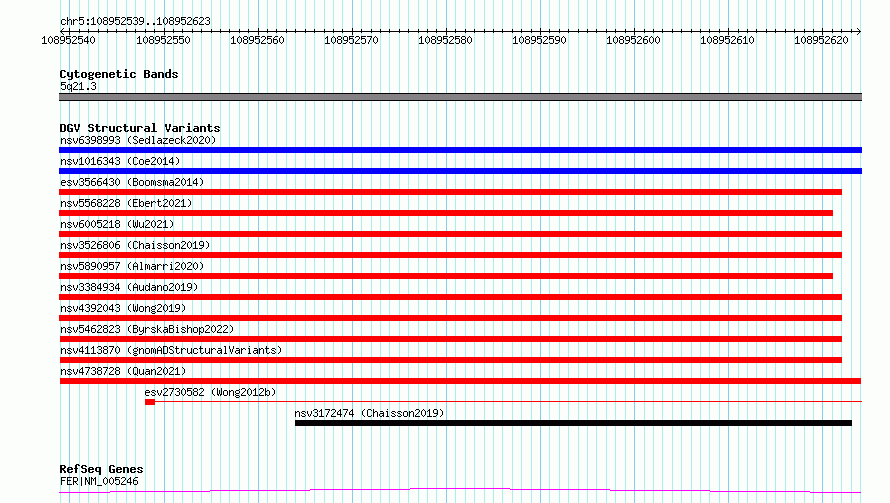890x503 pixels.
Task: Select the red bar under nsv3526806
Action: tap(450, 255)
